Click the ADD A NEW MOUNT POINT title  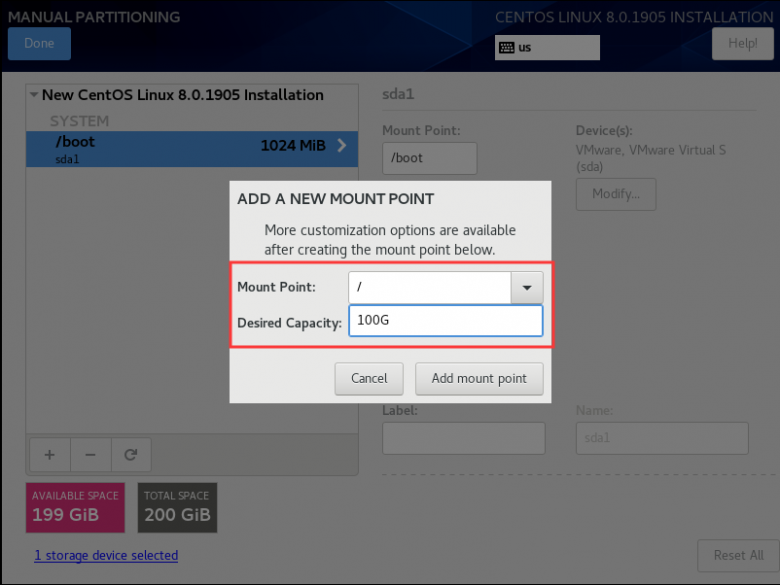tap(335, 199)
